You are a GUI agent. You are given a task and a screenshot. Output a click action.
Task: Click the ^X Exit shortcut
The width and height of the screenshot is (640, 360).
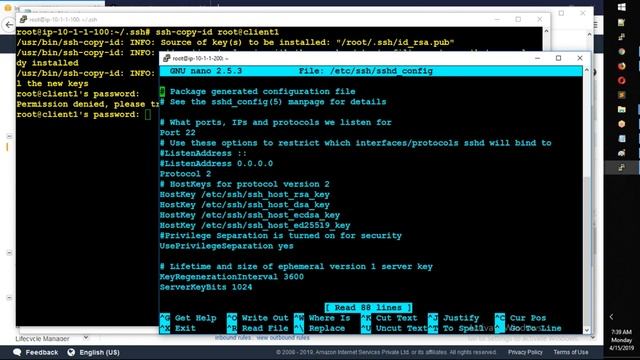coord(178,328)
